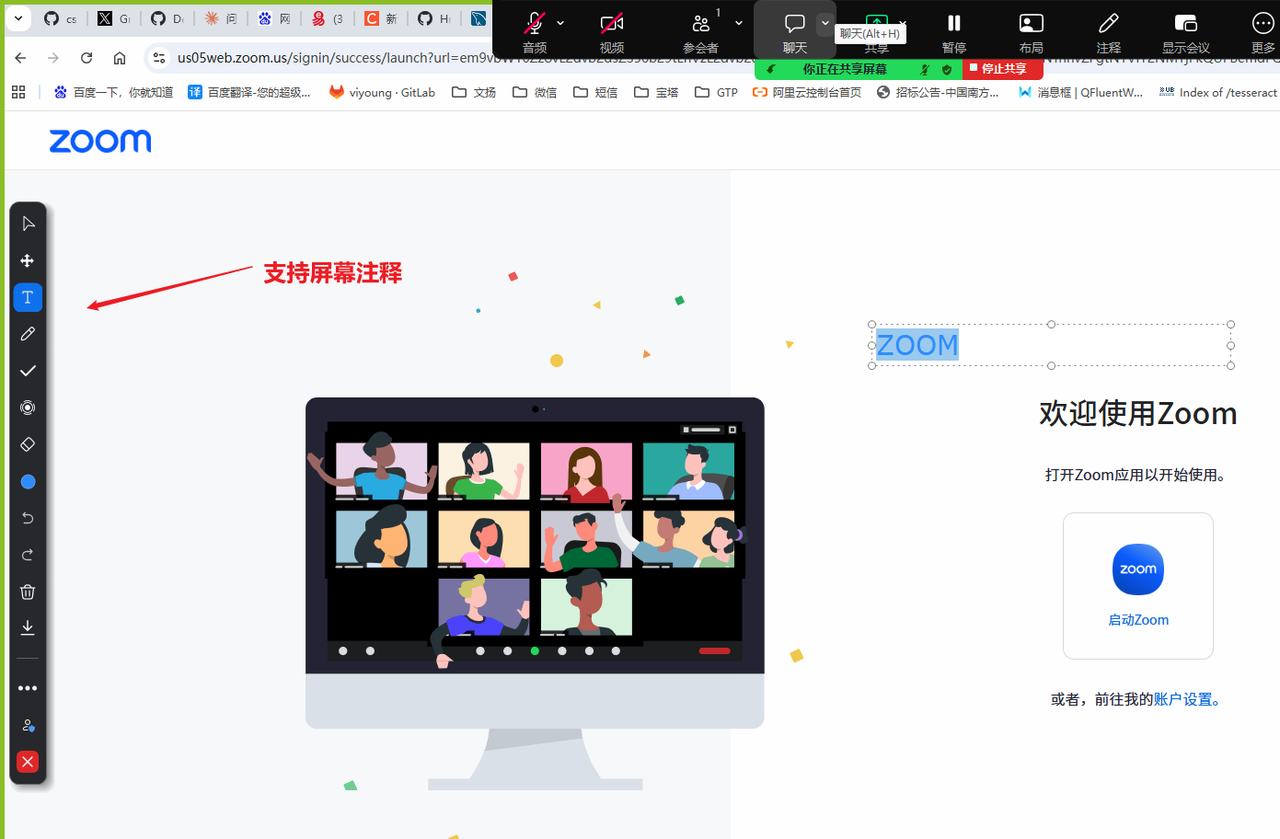Select the eraser annotation tool

pyautogui.click(x=28, y=444)
